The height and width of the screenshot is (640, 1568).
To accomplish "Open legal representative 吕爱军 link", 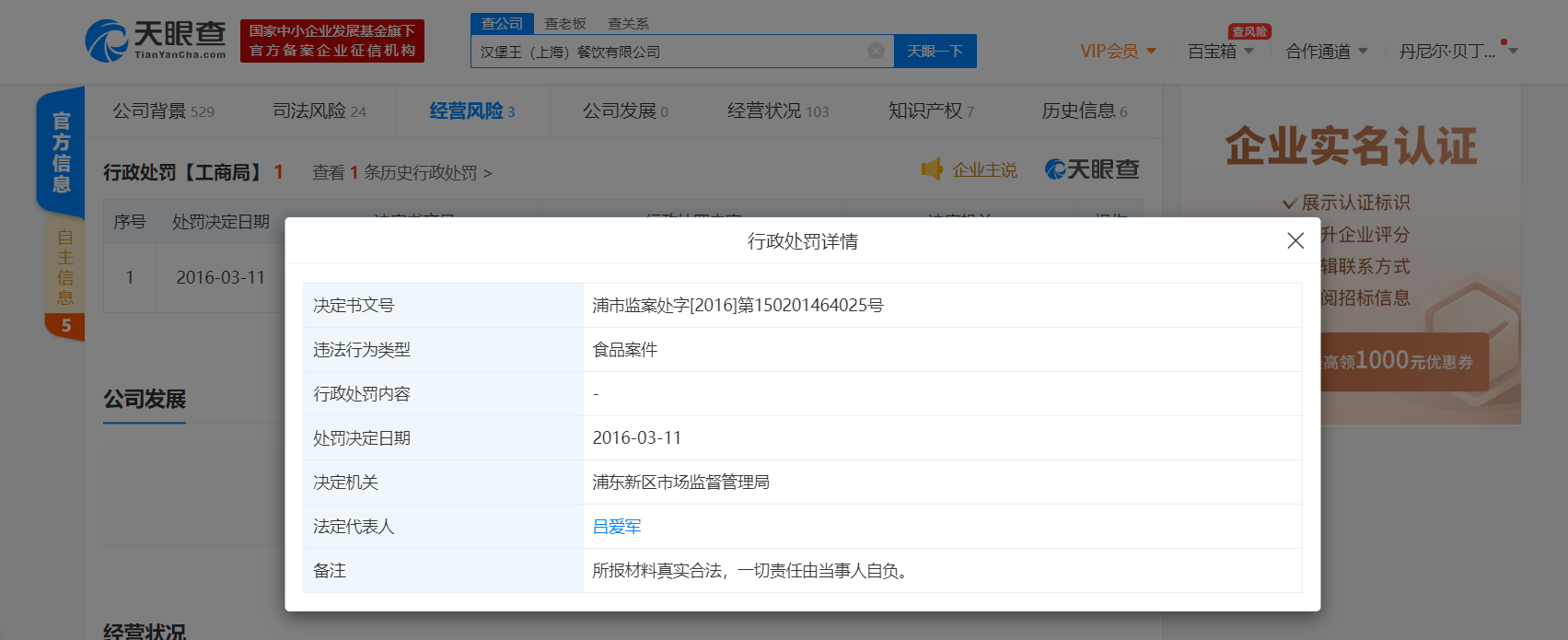I will tap(617, 527).
